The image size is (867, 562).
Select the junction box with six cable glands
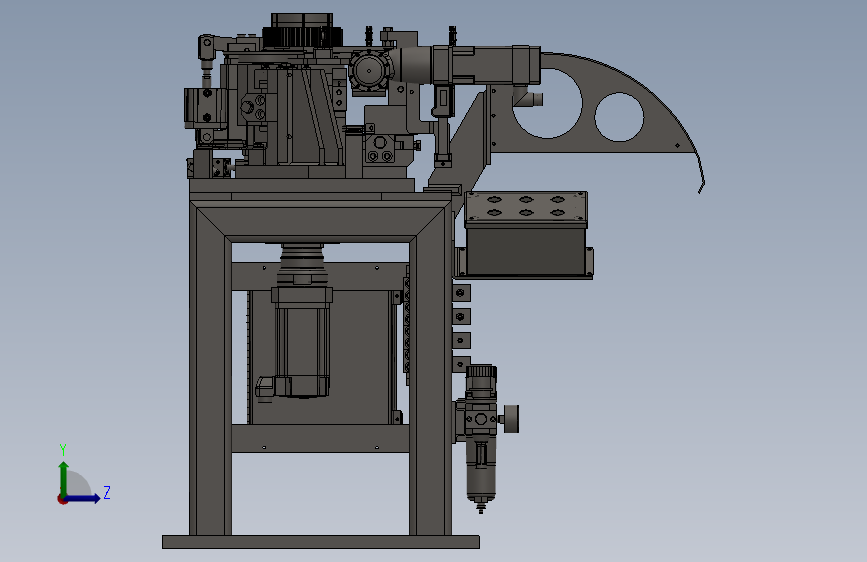(x=526, y=235)
